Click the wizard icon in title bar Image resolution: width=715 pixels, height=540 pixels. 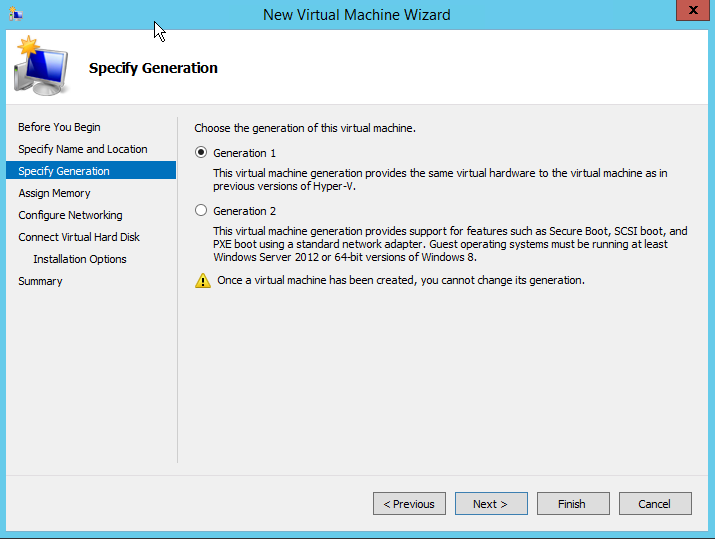[x=16, y=15]
